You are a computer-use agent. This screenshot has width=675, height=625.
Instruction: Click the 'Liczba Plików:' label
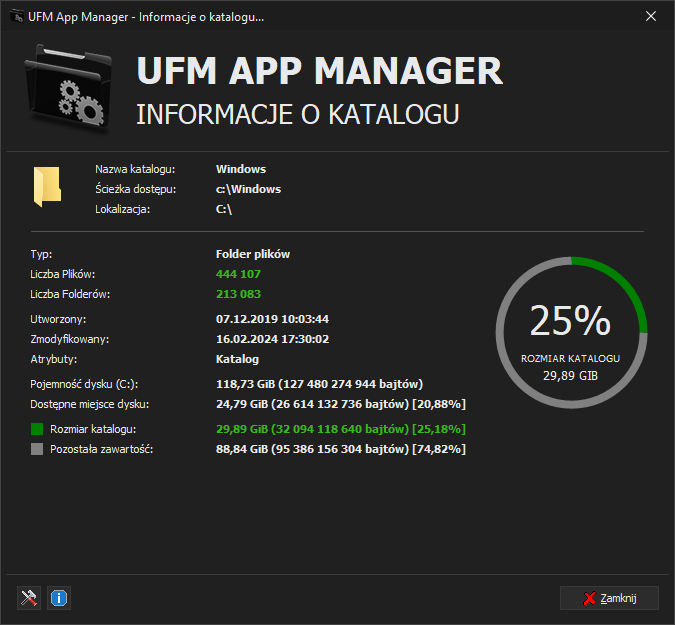(x=62, y=274)
